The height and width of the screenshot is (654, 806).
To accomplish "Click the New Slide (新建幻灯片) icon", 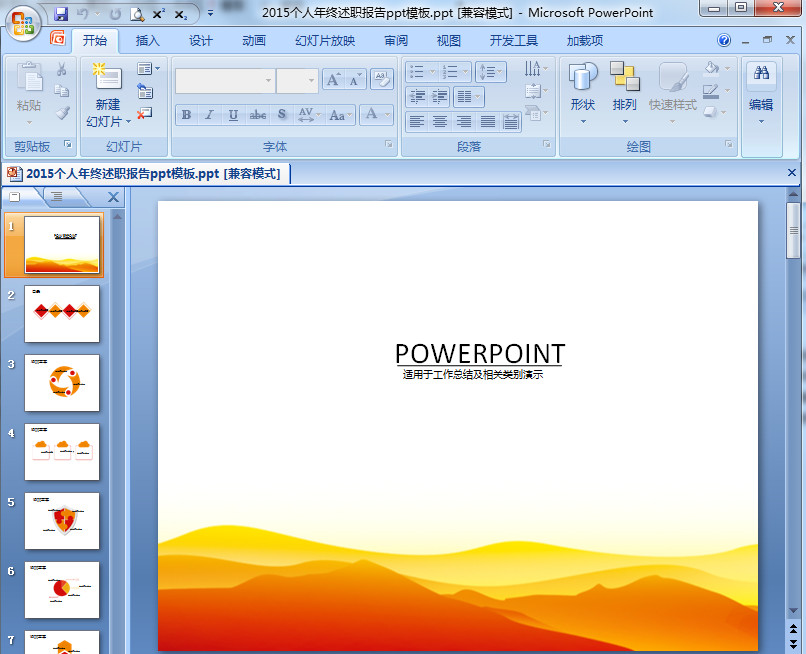I will (x=106, y=78).
